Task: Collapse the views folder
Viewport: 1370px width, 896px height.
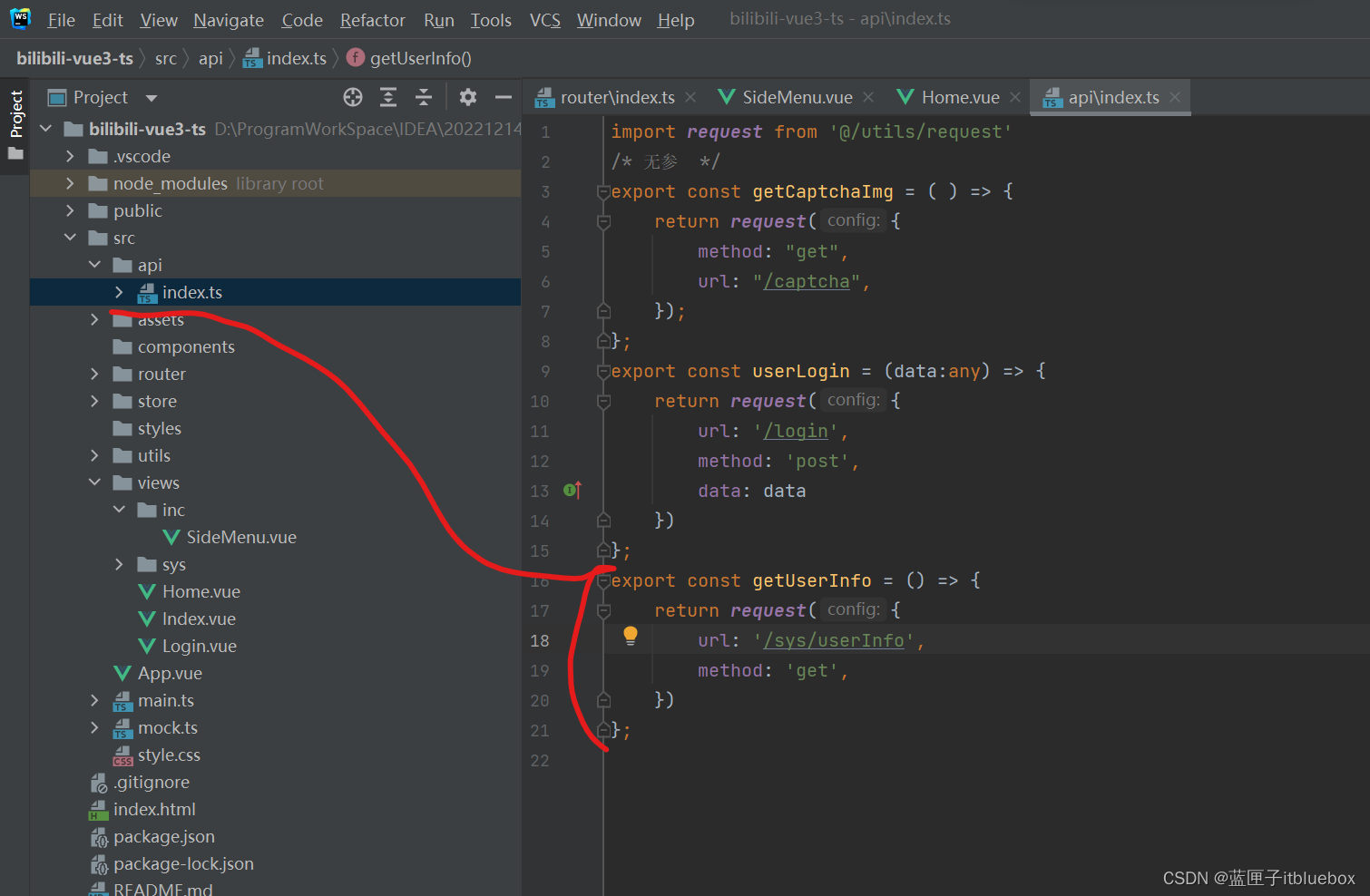Action: [95, 482]
